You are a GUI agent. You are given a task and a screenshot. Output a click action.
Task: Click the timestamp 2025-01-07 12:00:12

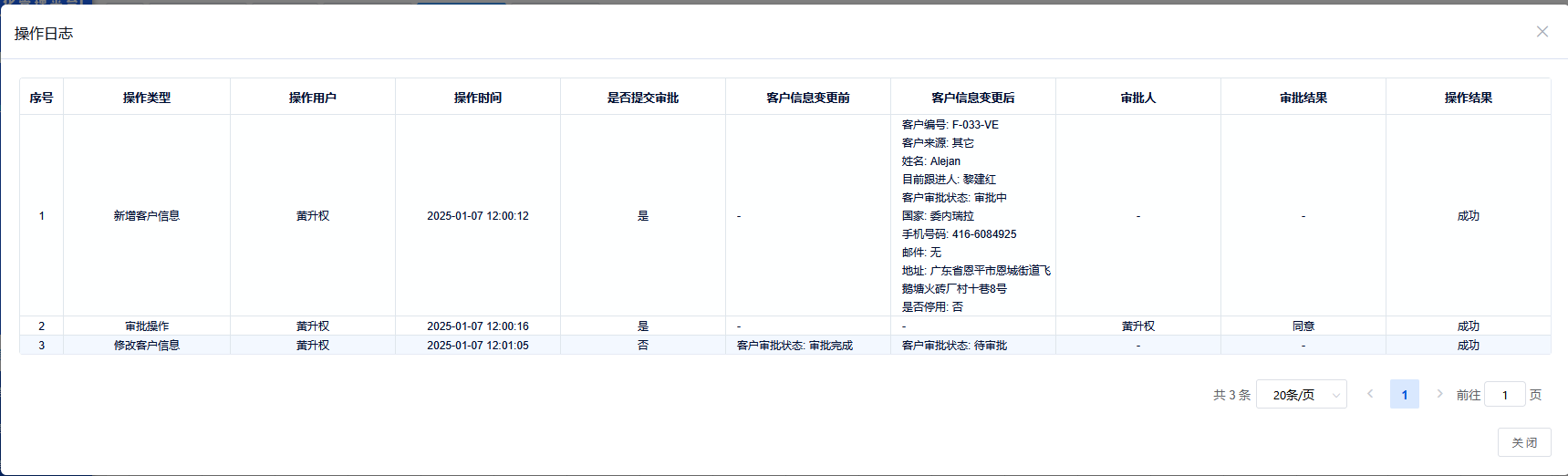point(478,216)
